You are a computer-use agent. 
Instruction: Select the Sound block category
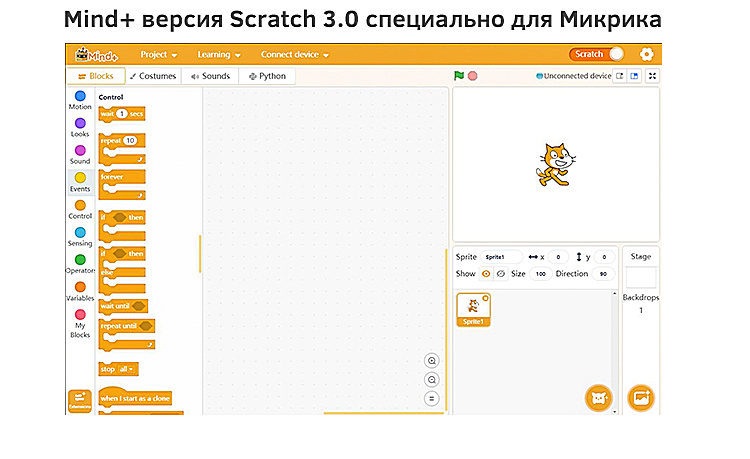pos(80,155)
